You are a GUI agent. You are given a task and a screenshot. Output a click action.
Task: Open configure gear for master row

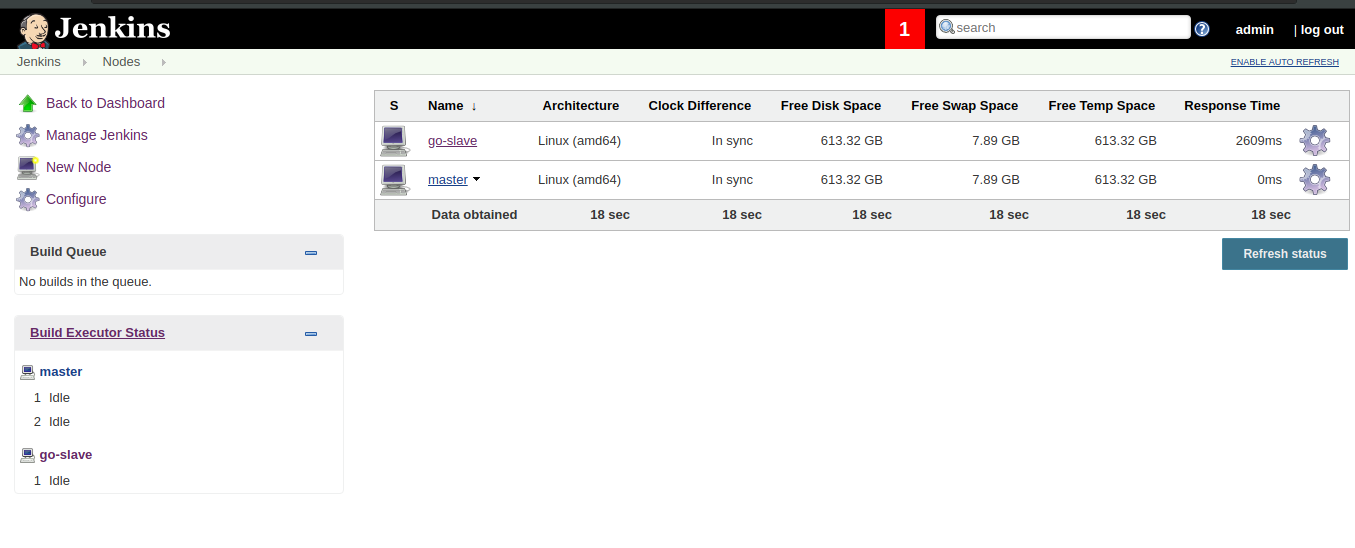click(1314, 180)
